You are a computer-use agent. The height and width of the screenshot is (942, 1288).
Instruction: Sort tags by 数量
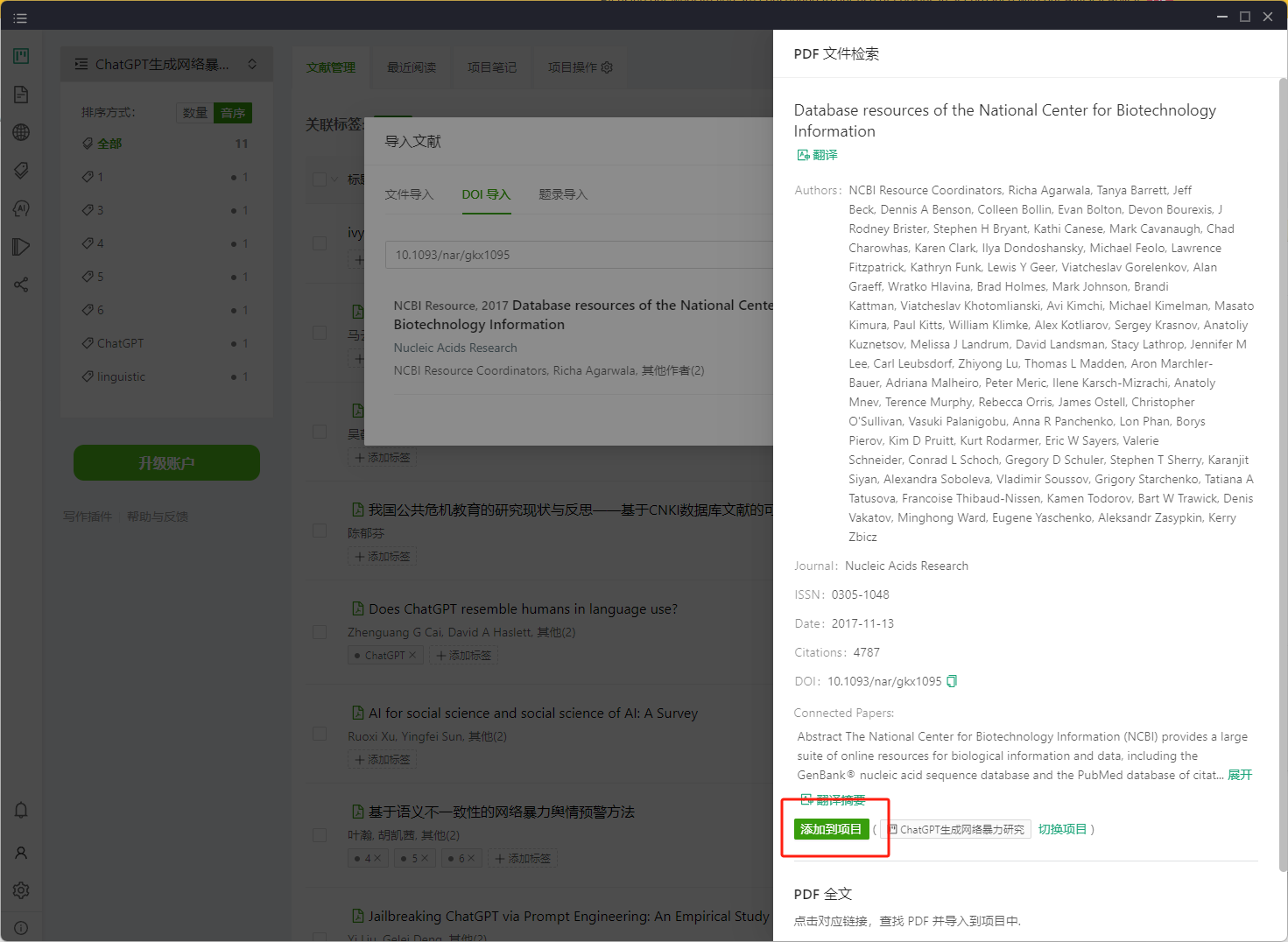[x=194, y=113]
